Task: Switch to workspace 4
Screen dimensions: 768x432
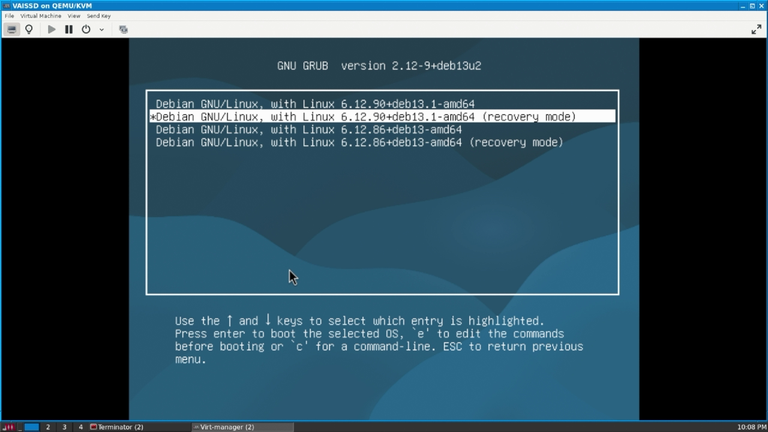Action: tap(80, 427)
